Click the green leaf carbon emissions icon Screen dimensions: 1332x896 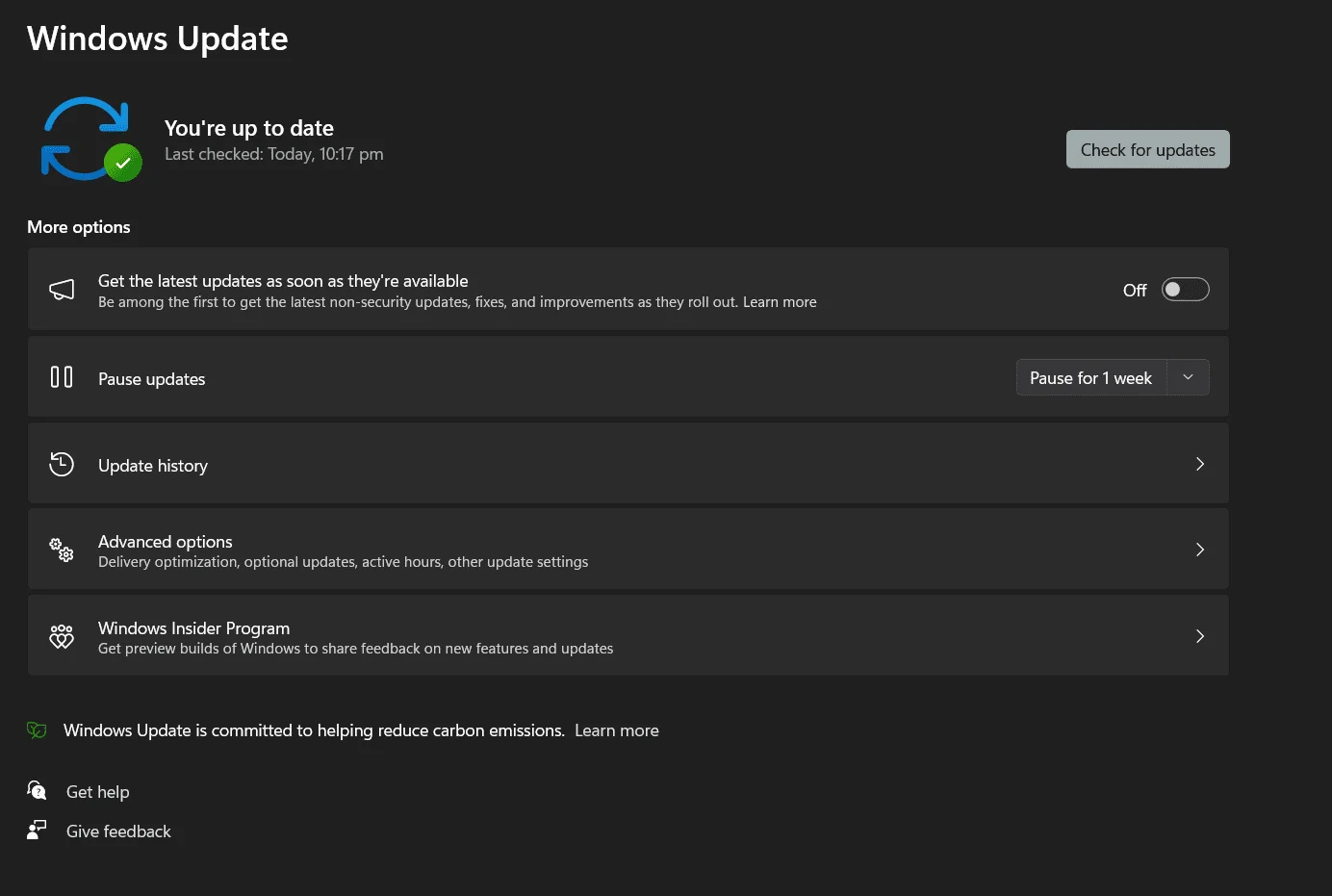click(37, 730)
